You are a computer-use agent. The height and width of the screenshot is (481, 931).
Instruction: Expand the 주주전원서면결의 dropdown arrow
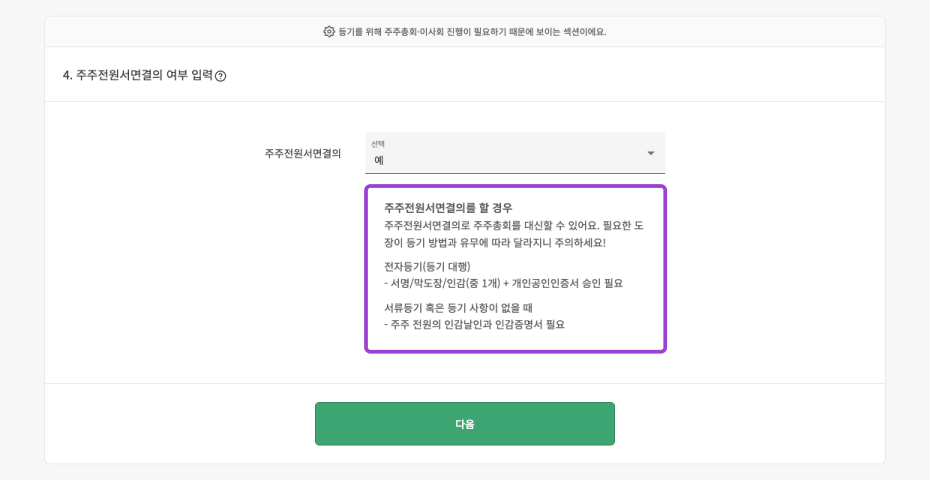pos(650,153)
